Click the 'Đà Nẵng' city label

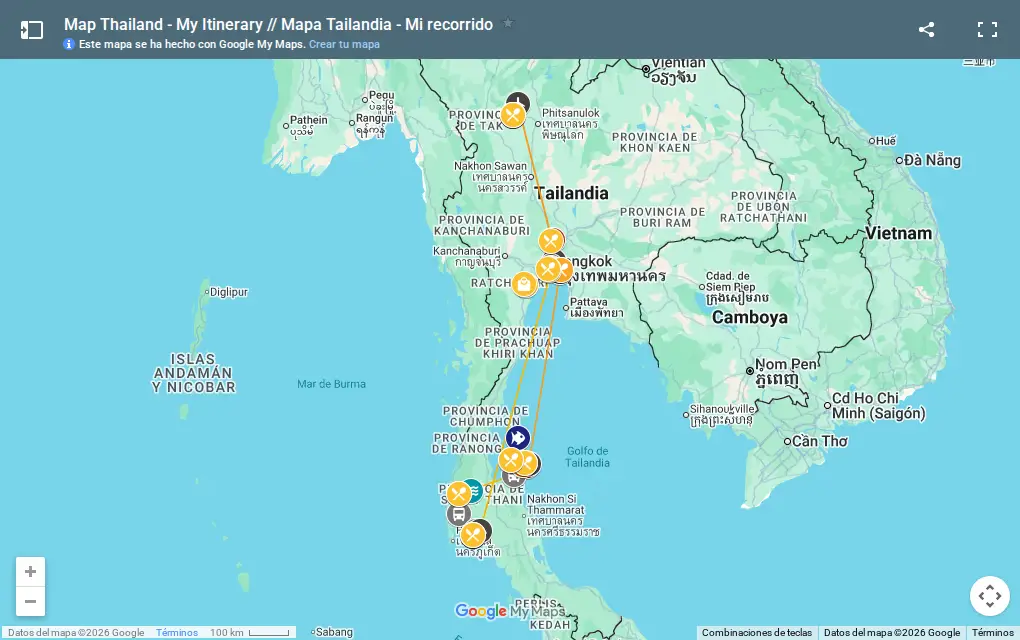932,160
